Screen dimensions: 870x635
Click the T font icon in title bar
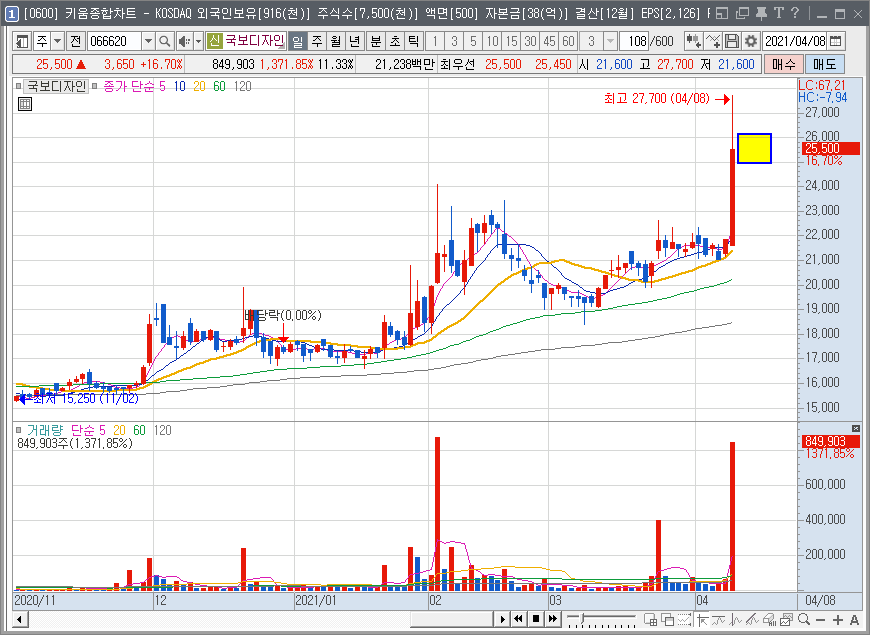(778, 13)
